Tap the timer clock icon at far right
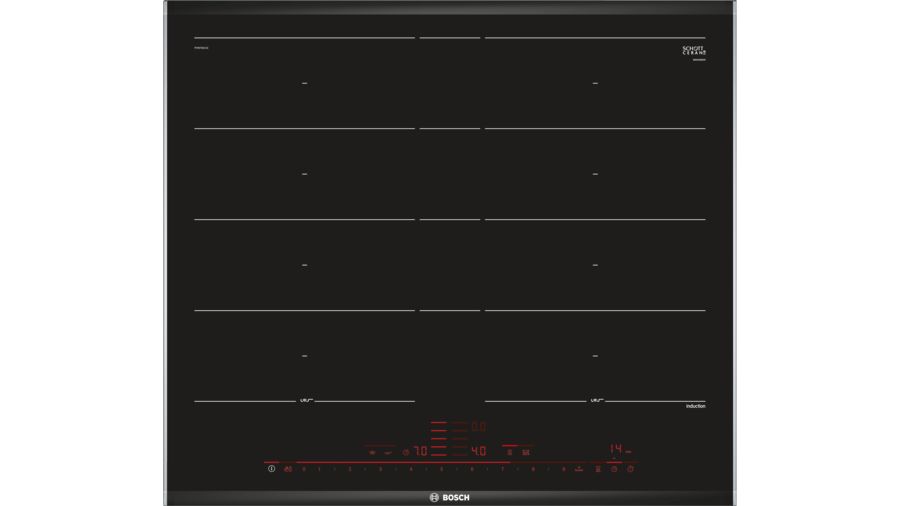The image size is (900, 506). [631, 469]
